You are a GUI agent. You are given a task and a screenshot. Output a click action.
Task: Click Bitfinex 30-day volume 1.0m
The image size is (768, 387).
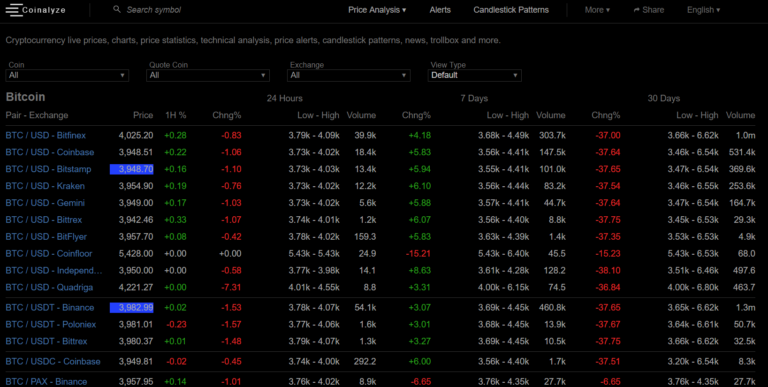(x=745, y=135)
